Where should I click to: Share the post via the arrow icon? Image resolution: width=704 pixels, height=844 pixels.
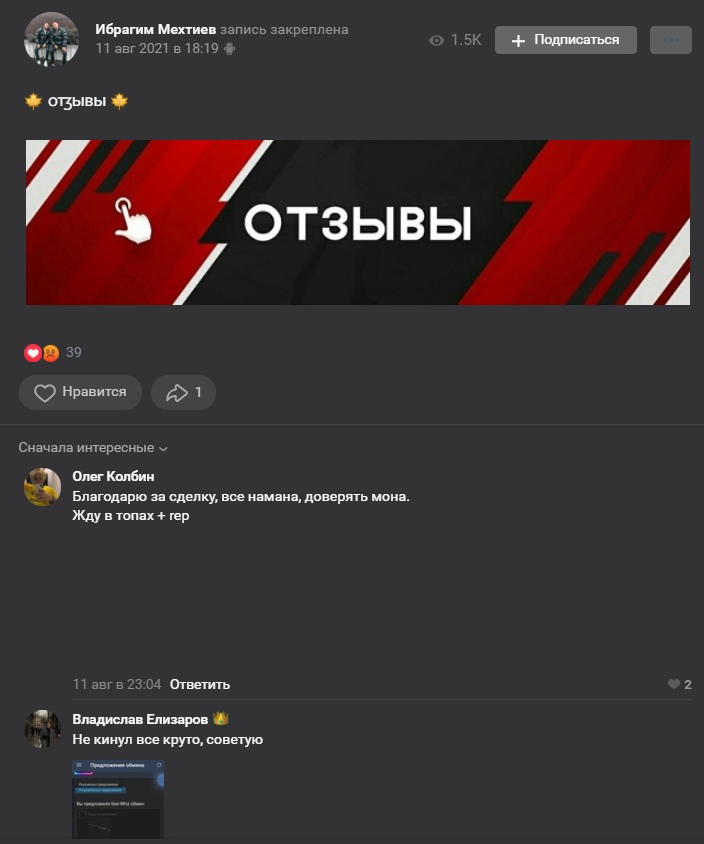pyautogui.click(x=184, y=392)
